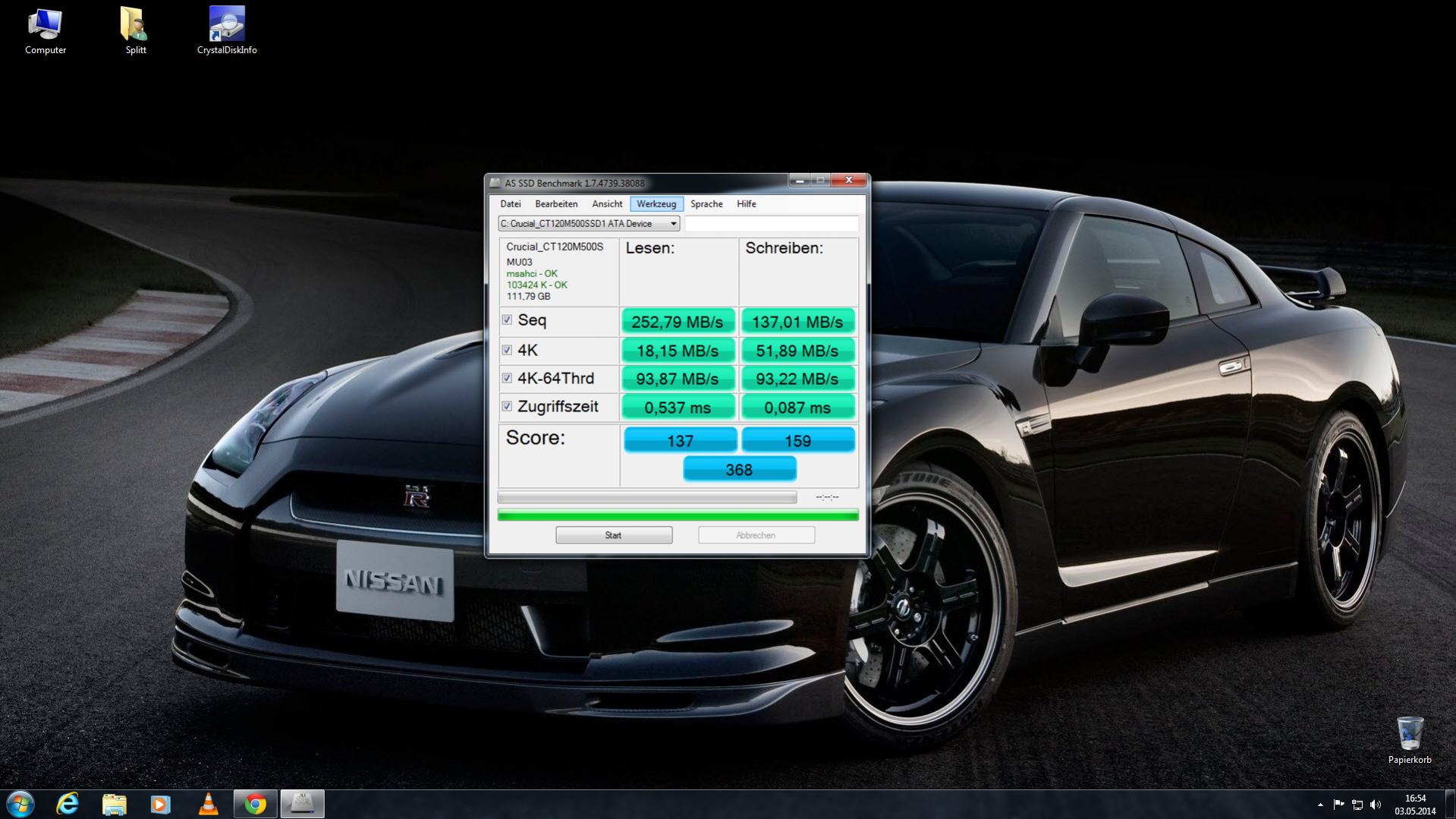Launch VLC media player from taskbar
This screenshot has height=819, width=1456.
pyautogui.click(x=208, y=804)
